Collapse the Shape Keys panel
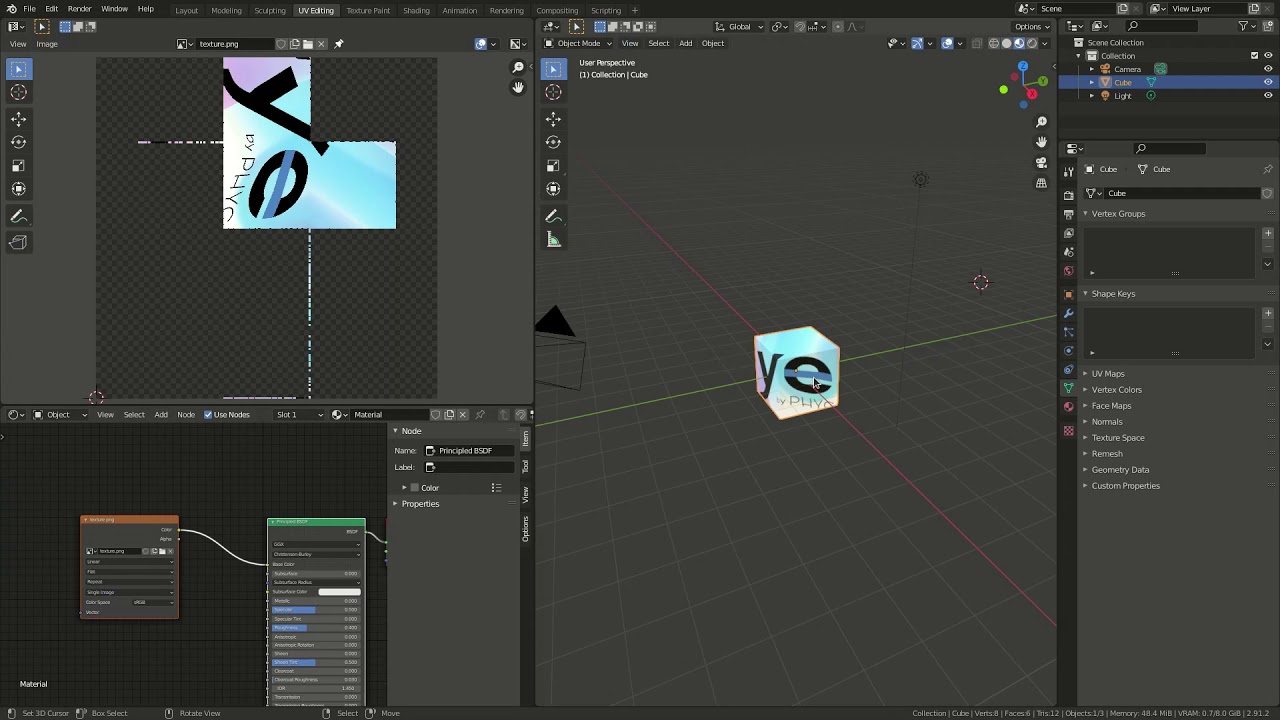Screen dimensions: 1280x720 pos(1113,294)
